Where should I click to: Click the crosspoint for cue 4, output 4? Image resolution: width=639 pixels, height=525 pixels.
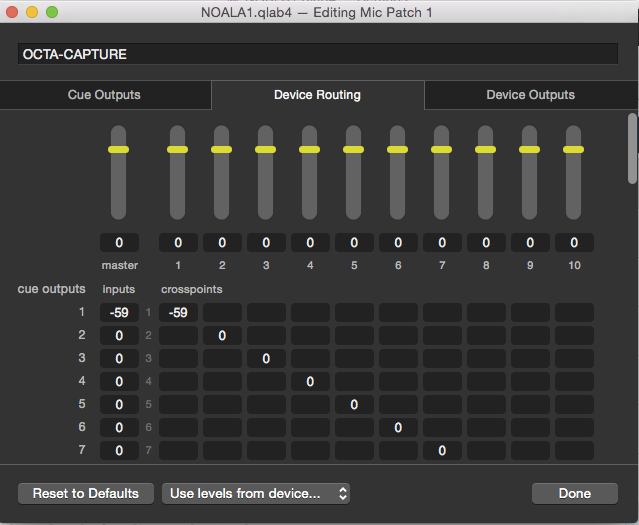tap(310, 381)
